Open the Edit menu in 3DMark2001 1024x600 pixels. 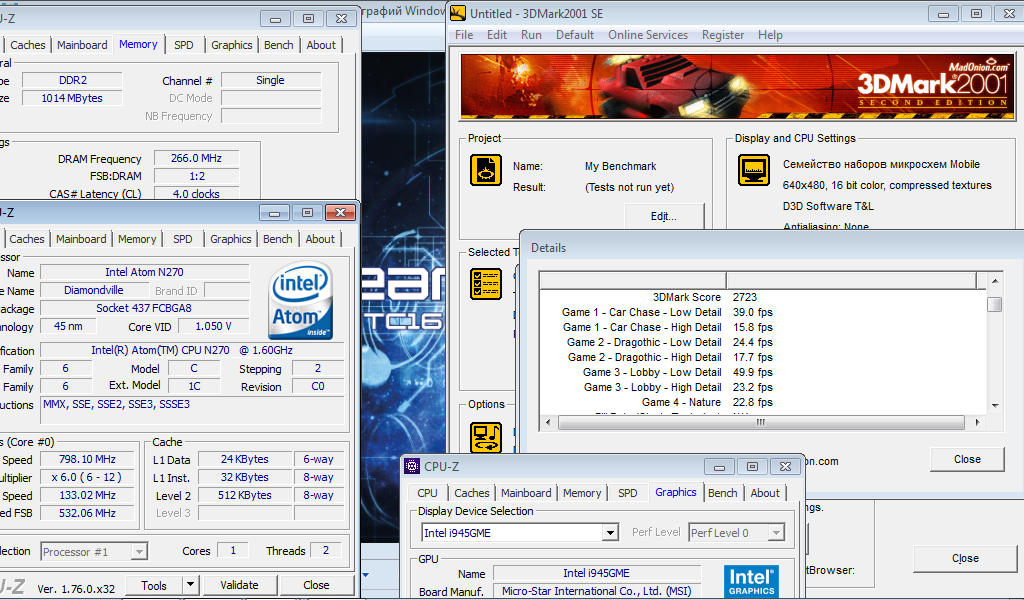tap(496, 35)
